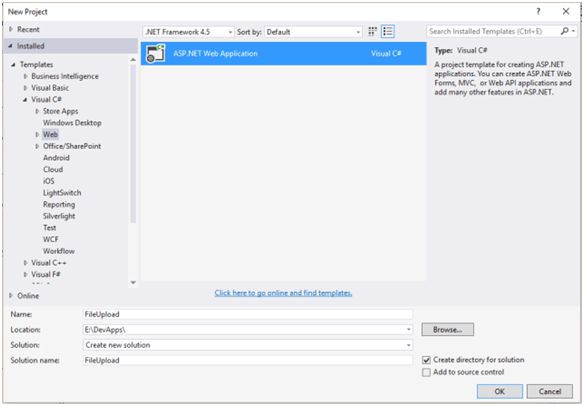The image size is (584, 406).
Task: Expand the Recent section
Action: point(11,29)
